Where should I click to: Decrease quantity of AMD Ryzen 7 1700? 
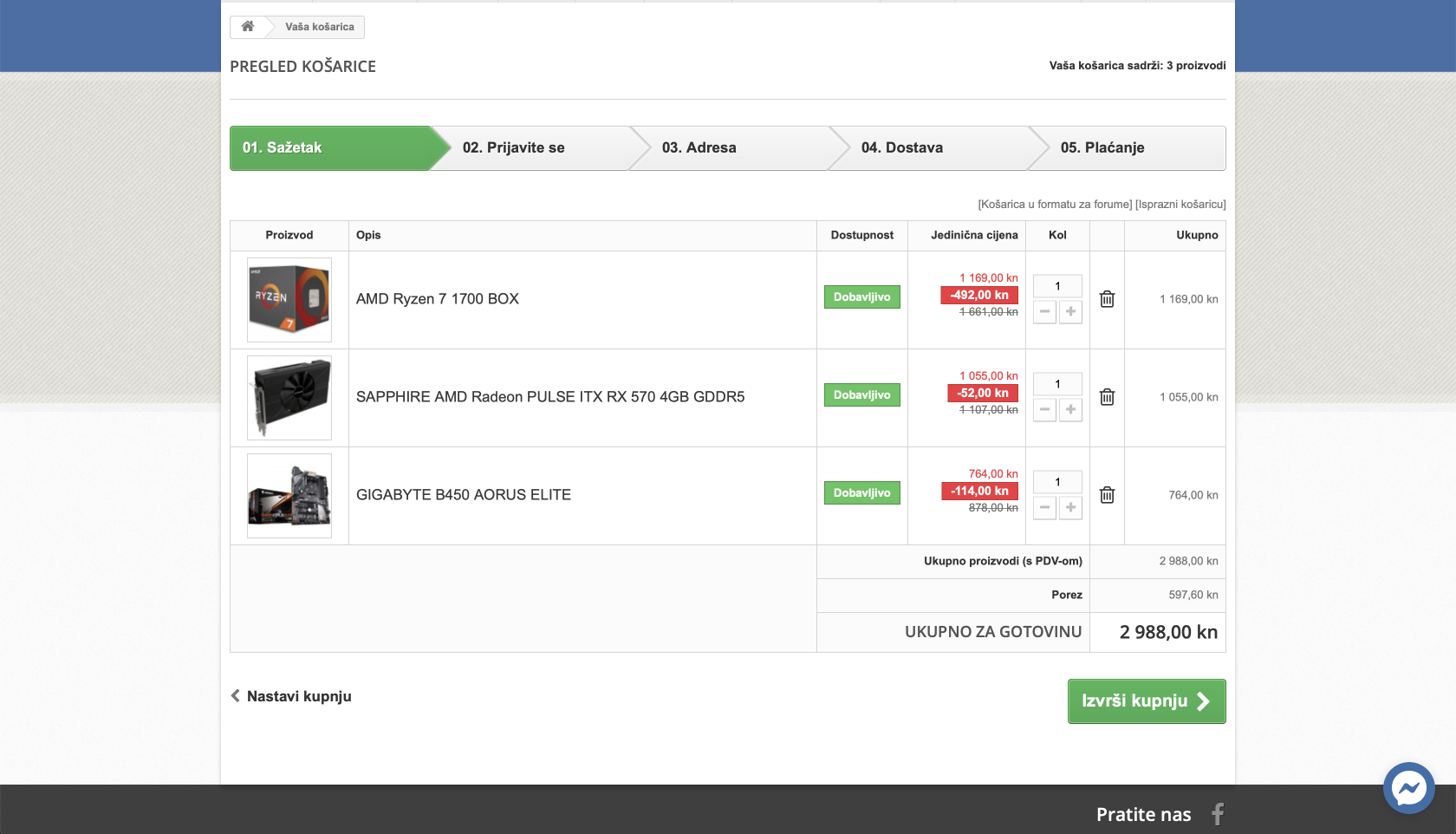(x=1044, y=312)
